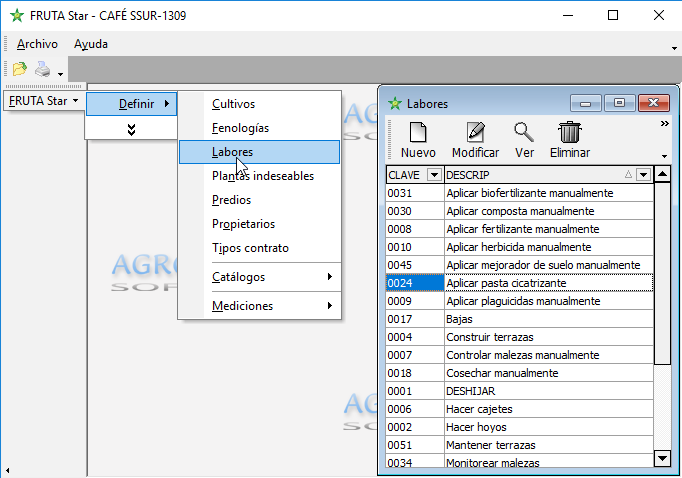Image resolution: width=682 pixels, height=478 pixels.
Task: Select the Mantener terrazas row
Action: click(x=519, y=445)
